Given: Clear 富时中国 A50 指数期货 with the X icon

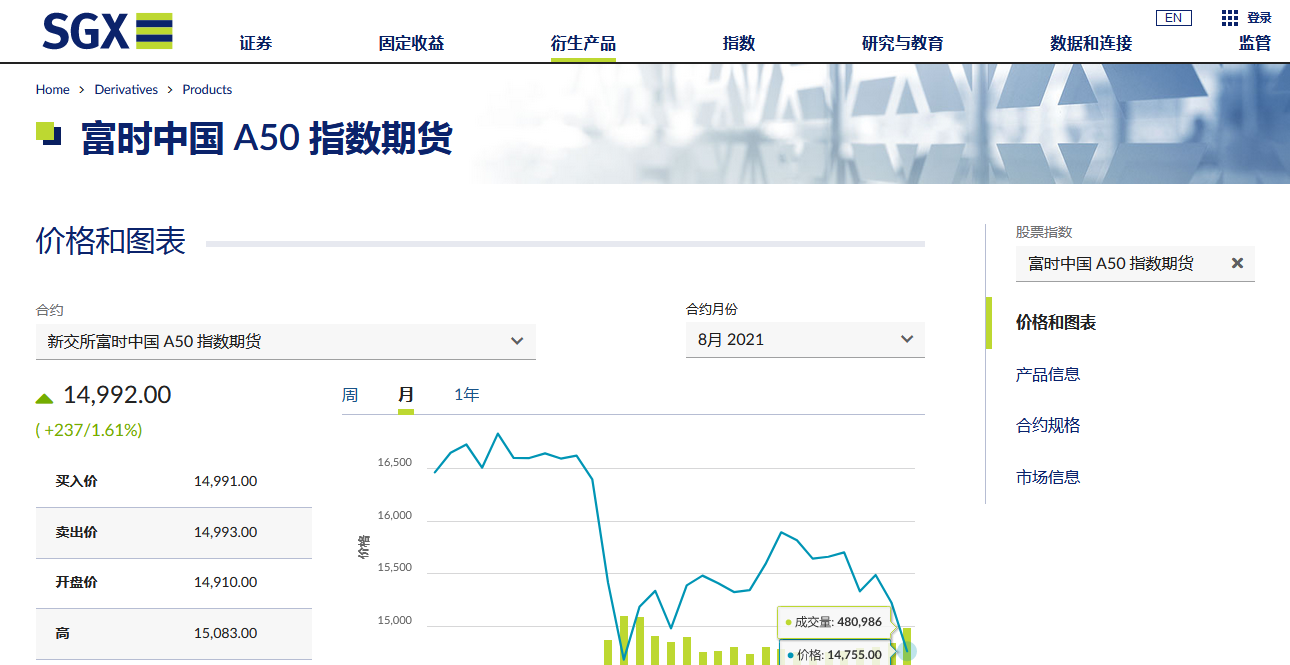Looking at the screenshot, I should (x=1237, y=263).
